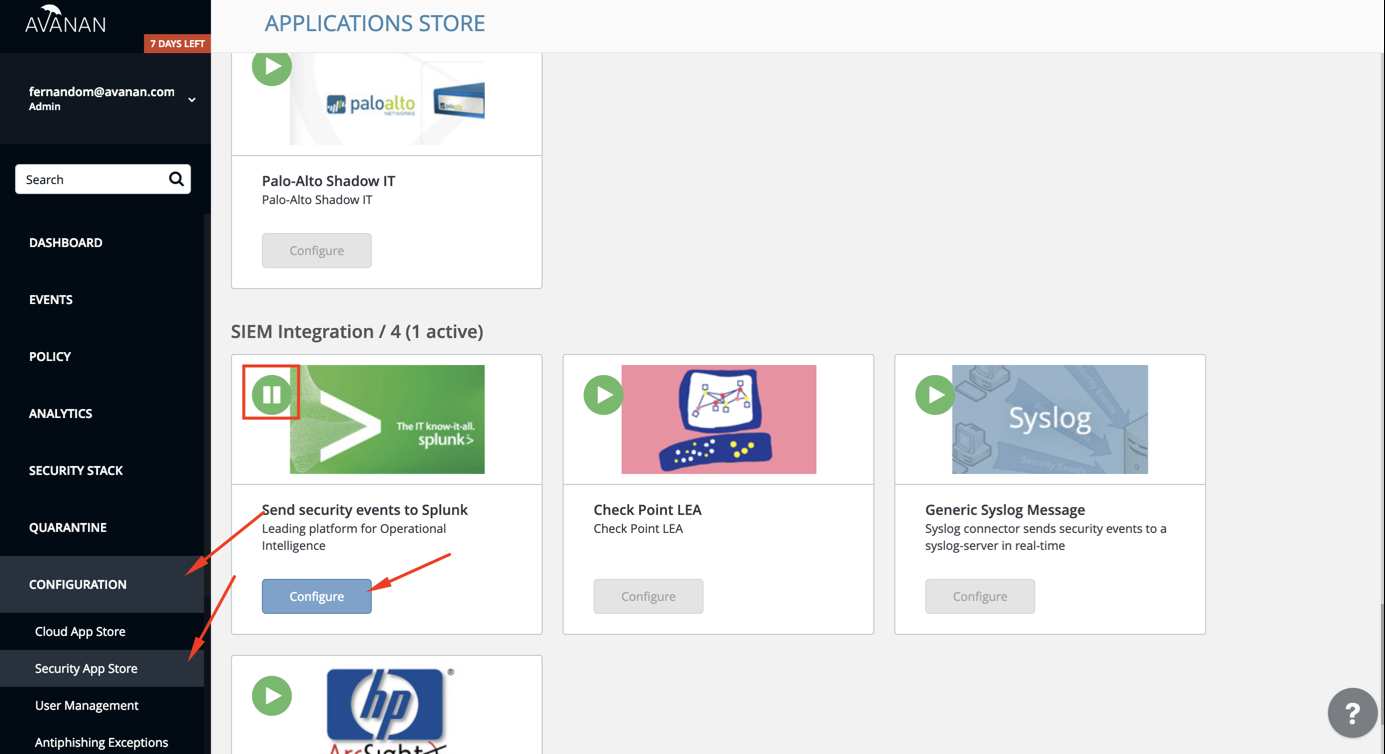Navigate to Analytics
The height and width of the screenshot is (754, 1385).
tap(60, 413)
